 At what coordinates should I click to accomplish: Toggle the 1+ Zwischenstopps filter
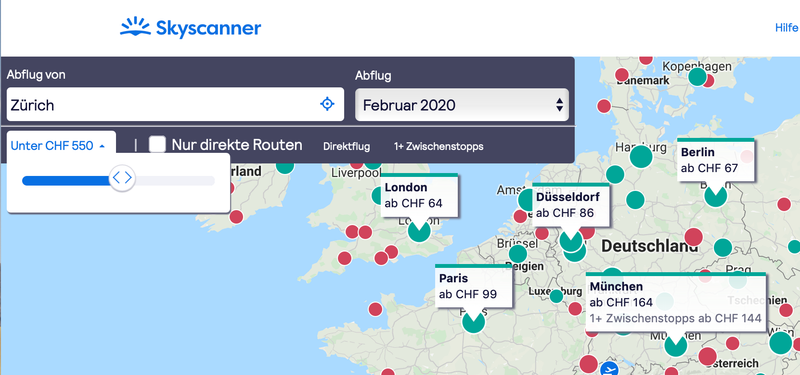pos(438,147)
